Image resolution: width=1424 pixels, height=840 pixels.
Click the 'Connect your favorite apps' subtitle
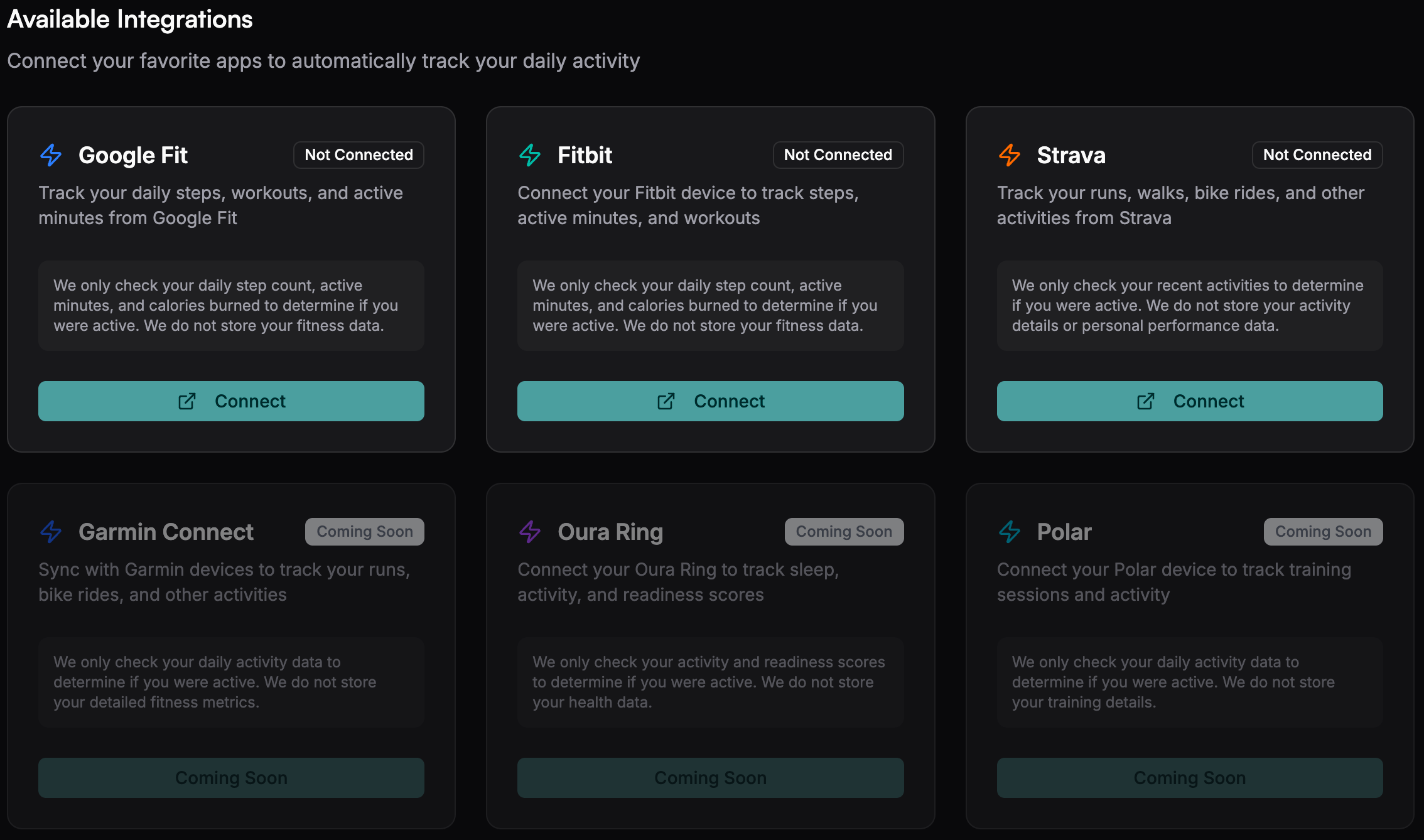coord(323,61)
